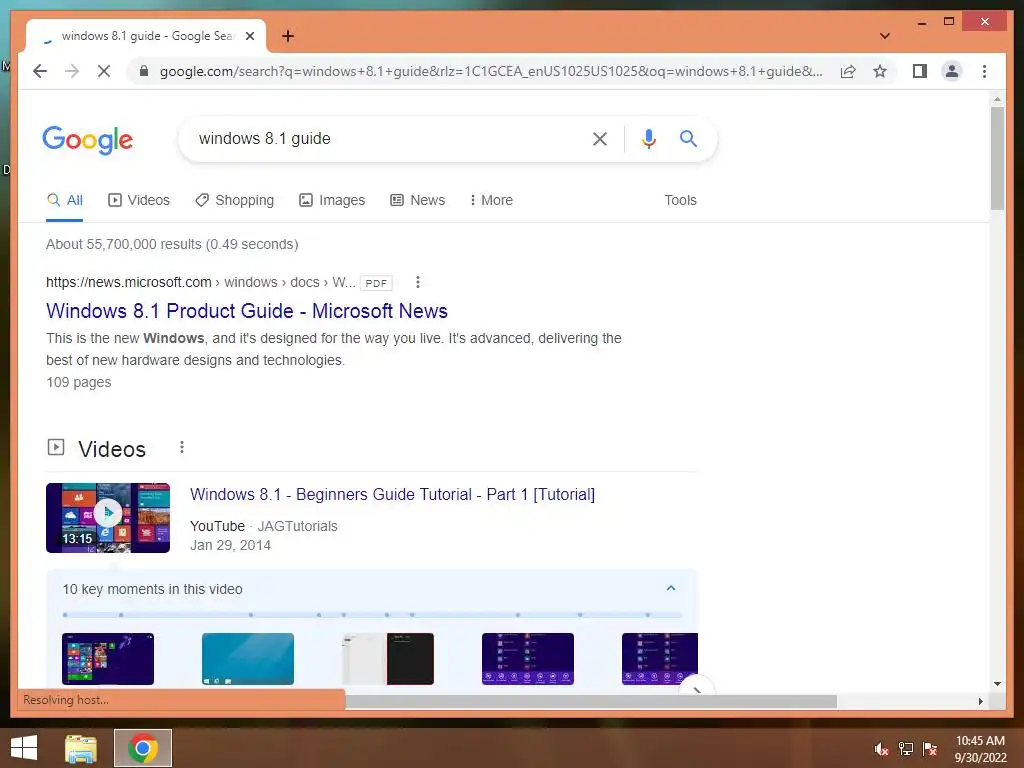Click the vertical scrollbar thumb
1024x768 pixels.
(997, 158)
